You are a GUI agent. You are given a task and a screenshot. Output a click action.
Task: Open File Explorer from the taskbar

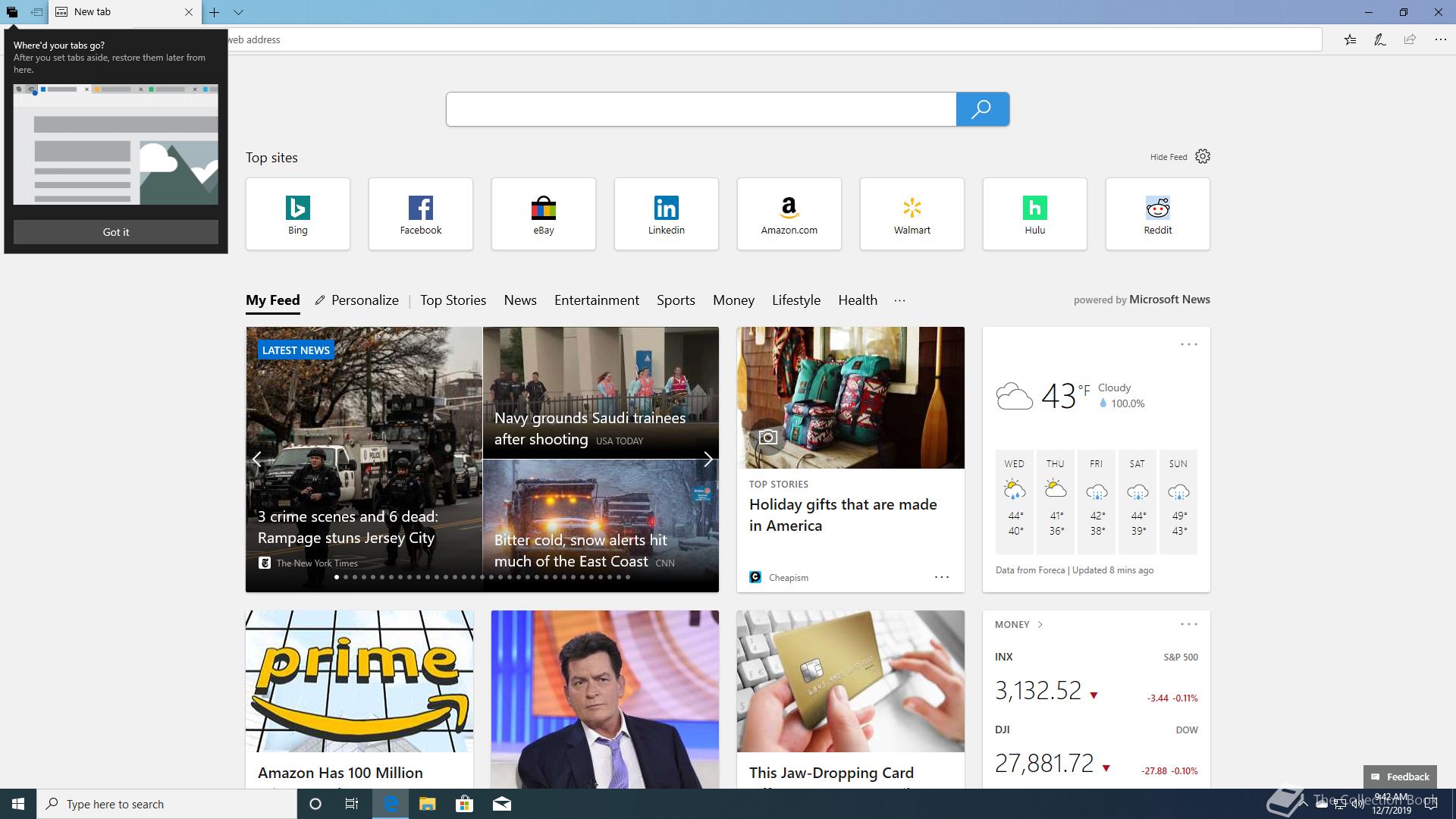(428, 804)
